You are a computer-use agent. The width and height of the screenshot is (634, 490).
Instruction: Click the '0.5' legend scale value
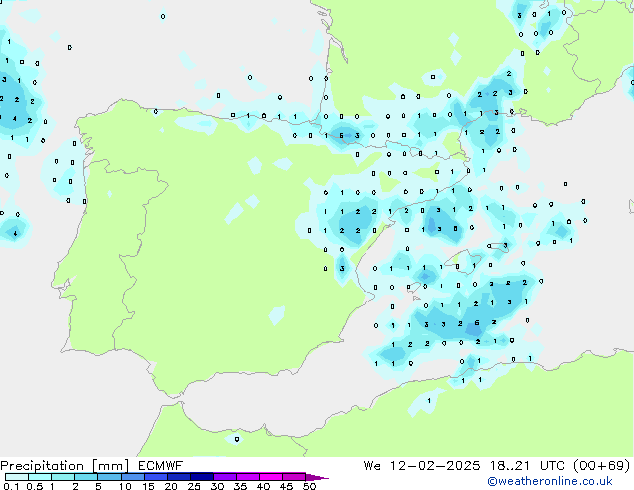click(35, 486)
